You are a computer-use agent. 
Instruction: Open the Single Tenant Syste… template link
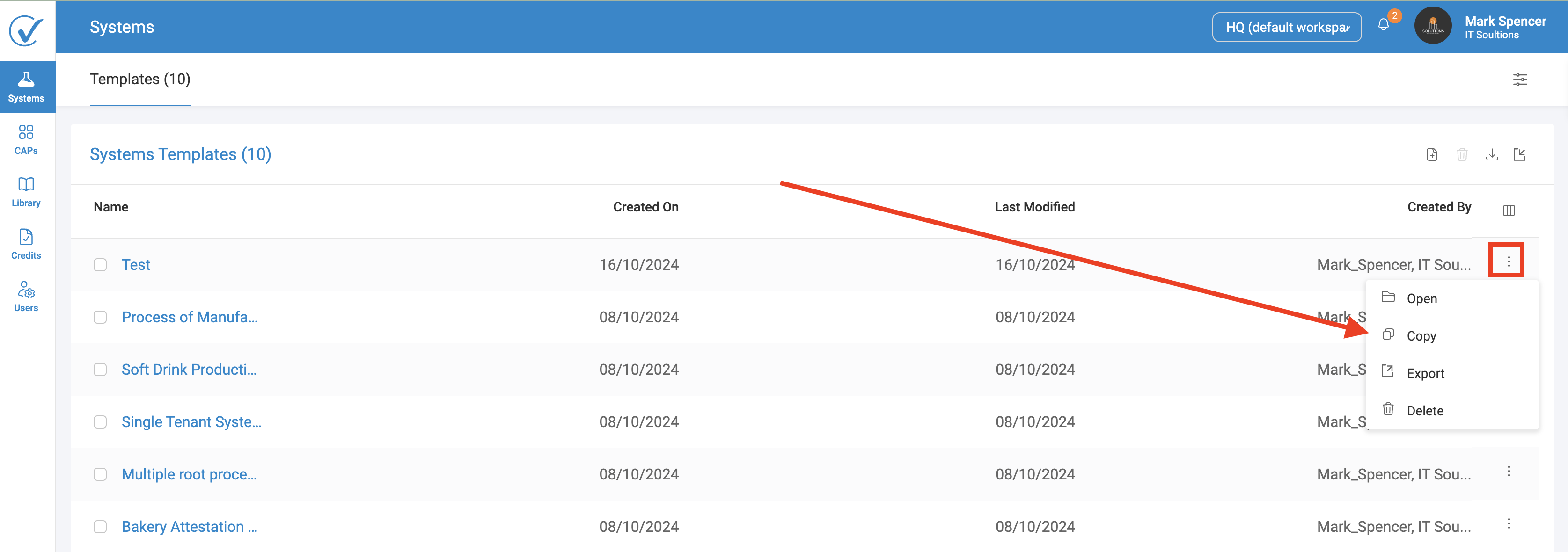pyautogui.click(x=191, y=422)
